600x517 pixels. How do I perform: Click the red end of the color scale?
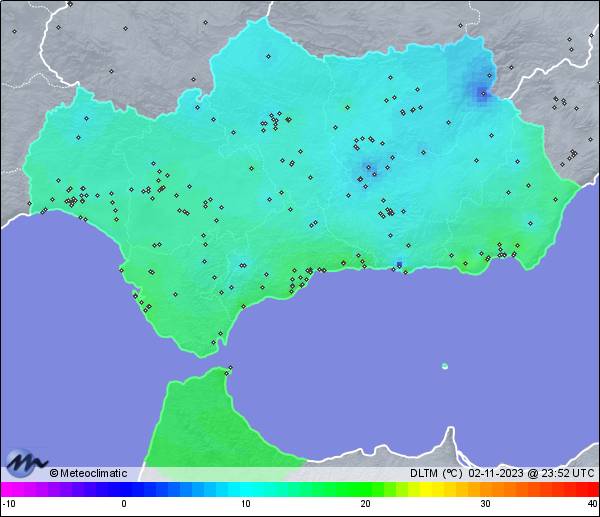point(591,489)
